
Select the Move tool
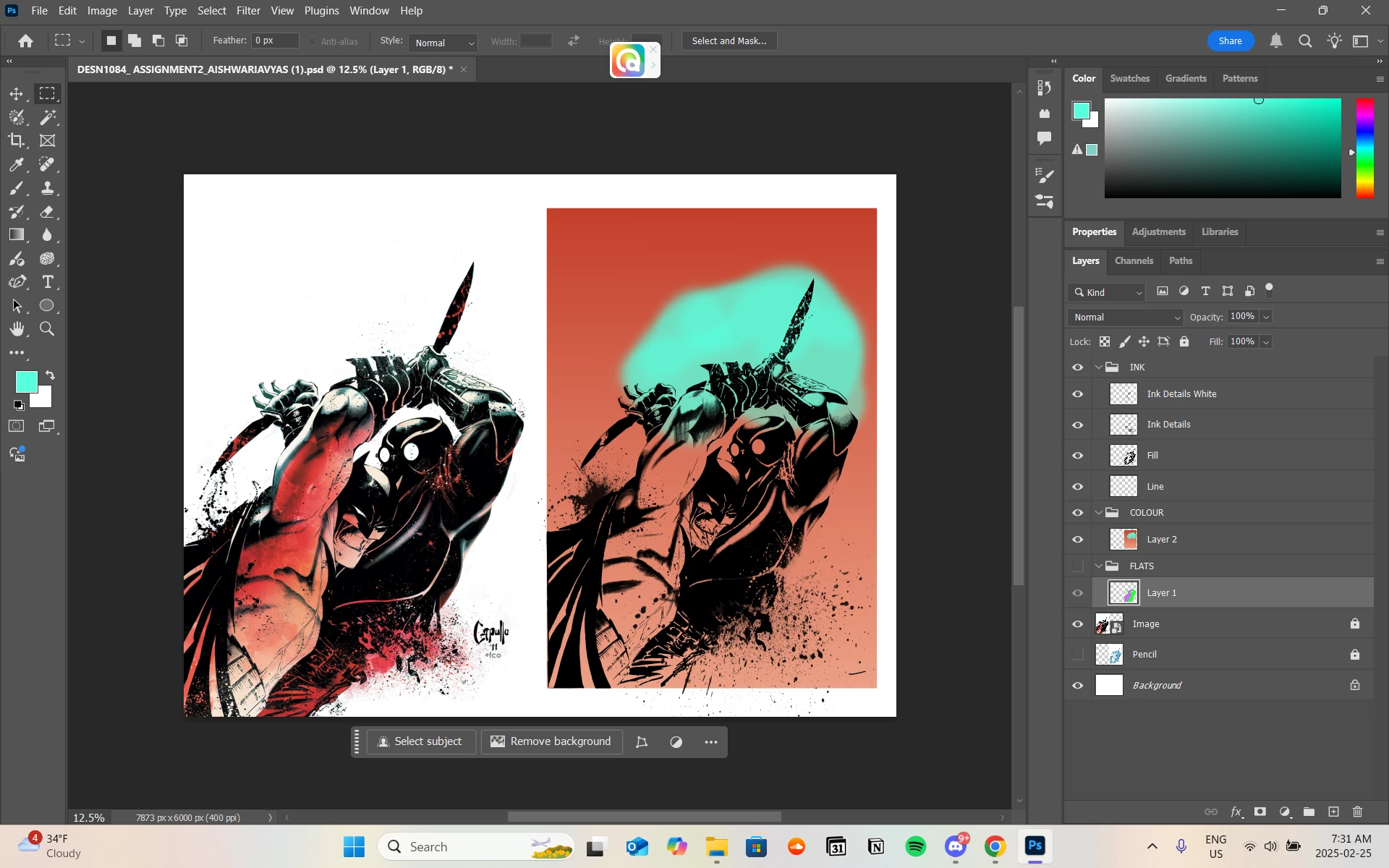coord(16,94)
